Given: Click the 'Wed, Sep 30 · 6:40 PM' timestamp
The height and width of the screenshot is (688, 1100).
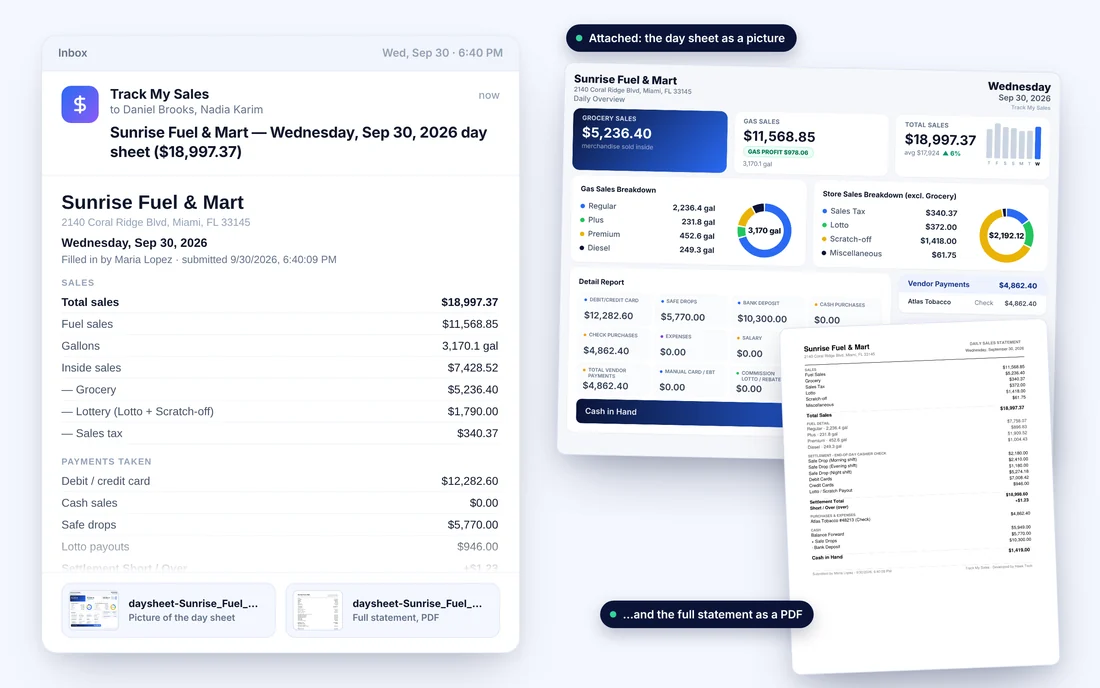Looking at the screenshot, I should pos(443,53).
